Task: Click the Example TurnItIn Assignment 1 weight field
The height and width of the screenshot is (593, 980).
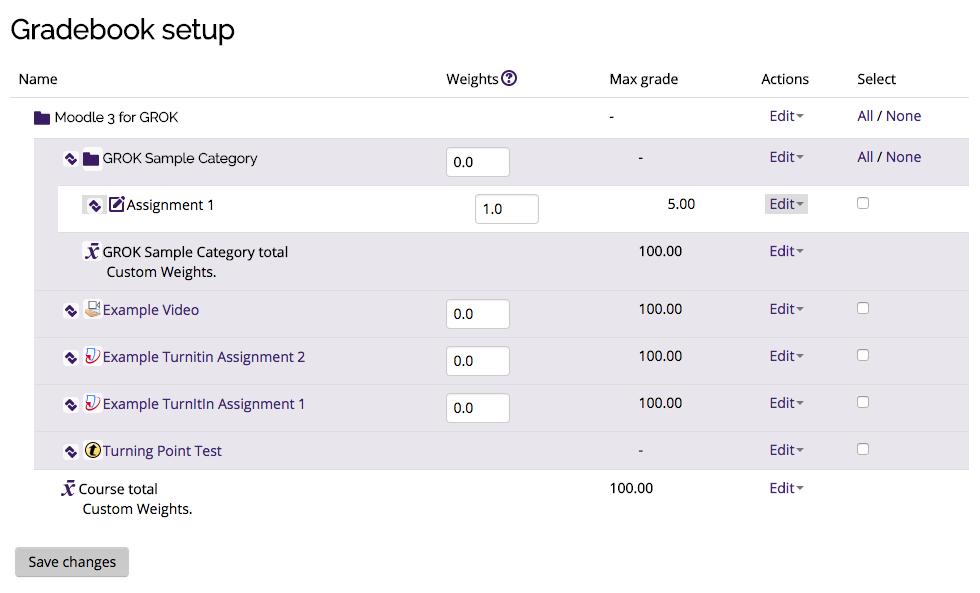Action: click(478, 407)
